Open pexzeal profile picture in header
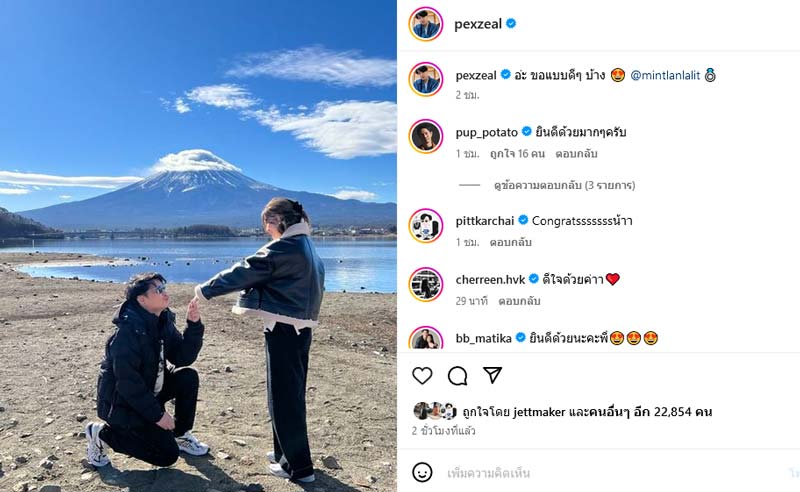The height and width of the screenshot is (492, 800). click(x=426, y=23)
